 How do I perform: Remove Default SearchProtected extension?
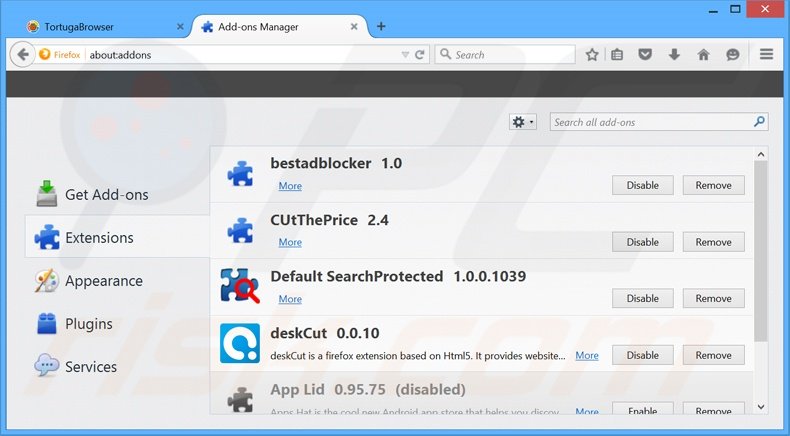[713, 298]
